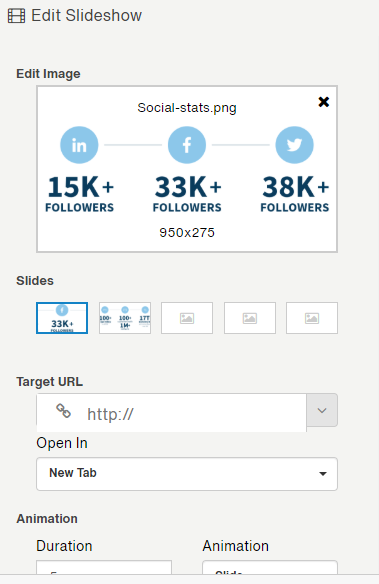379x584 pixels.
Task: Click the 950x275 image dimensions label
Action: [x=187, y=232]
